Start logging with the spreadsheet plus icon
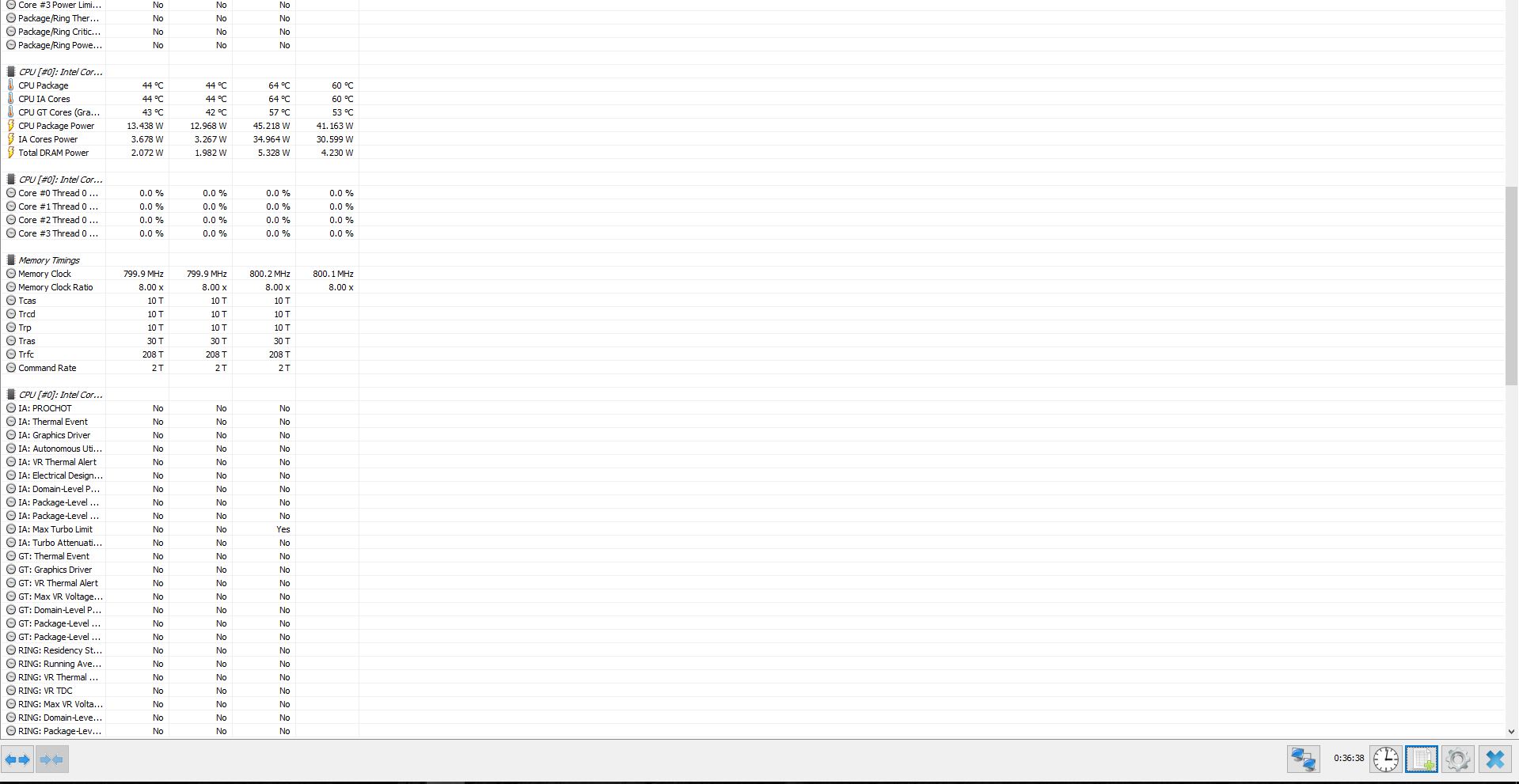Viewport: 1519px width, 784px height. (1422, 759)
